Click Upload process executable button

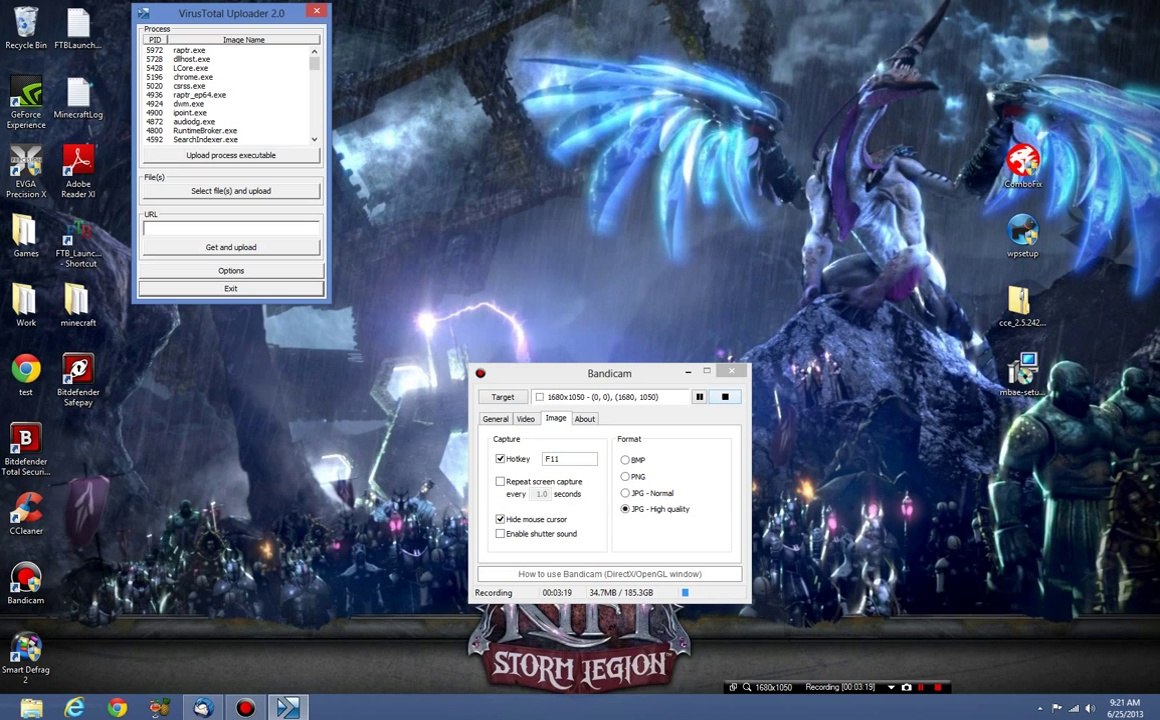tap(231, 155)
